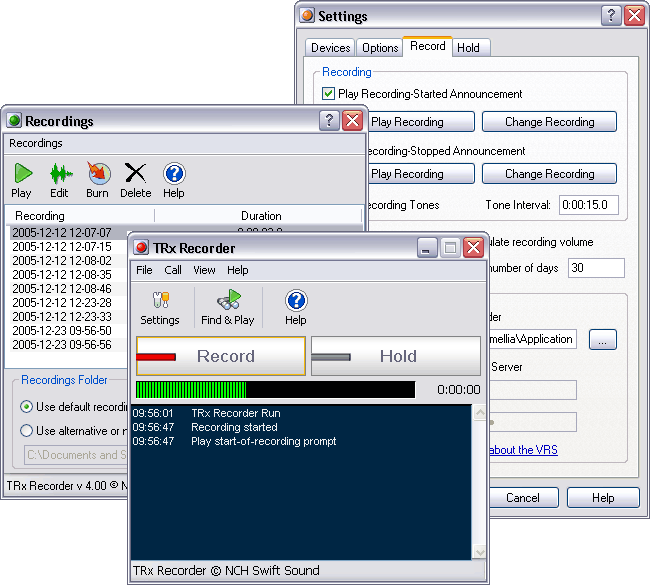Click the Help icon in TRx Recorder toolbar
650x585 pixels.
tap(296, 301)
